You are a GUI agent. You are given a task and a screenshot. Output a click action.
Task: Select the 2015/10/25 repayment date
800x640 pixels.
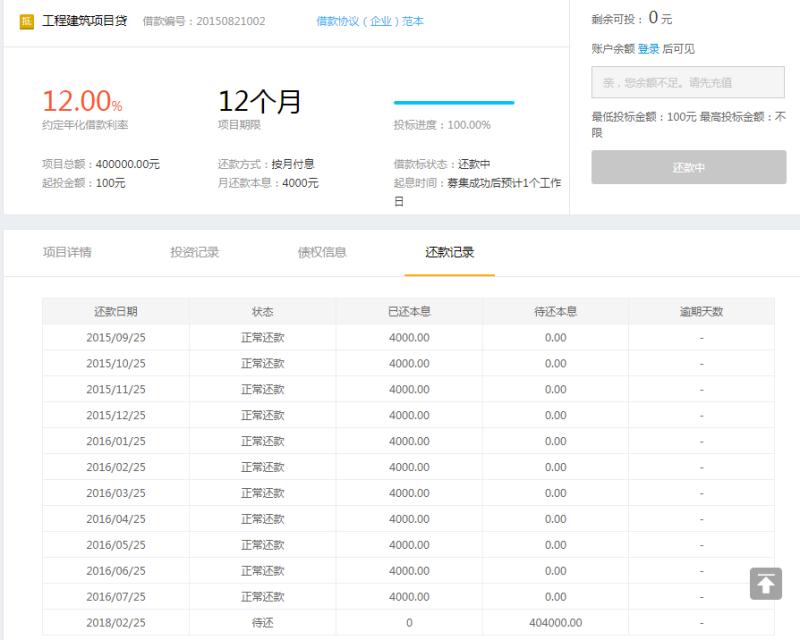pos(116,363)
